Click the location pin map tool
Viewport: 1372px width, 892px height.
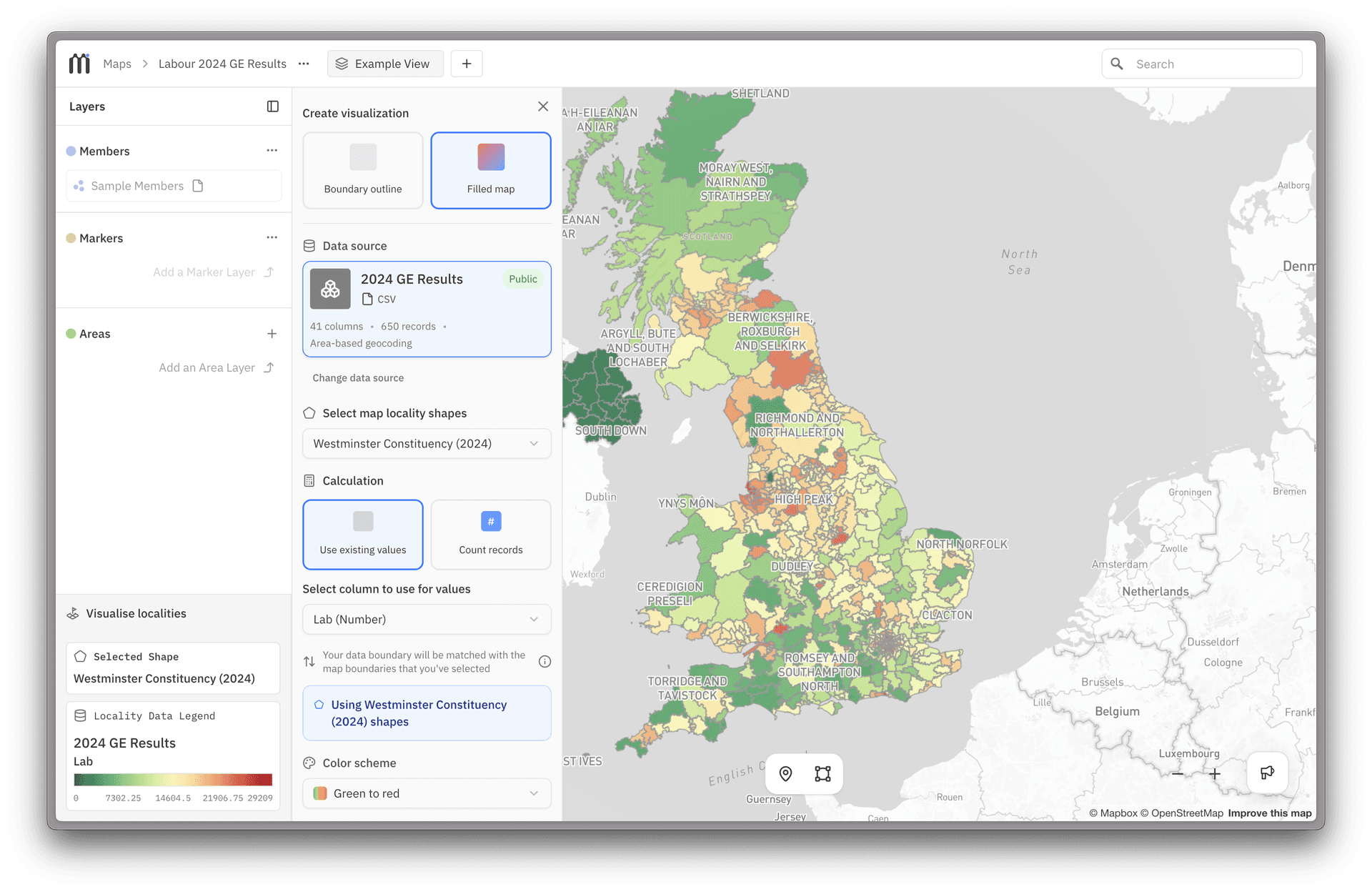(x=785, y=773)
